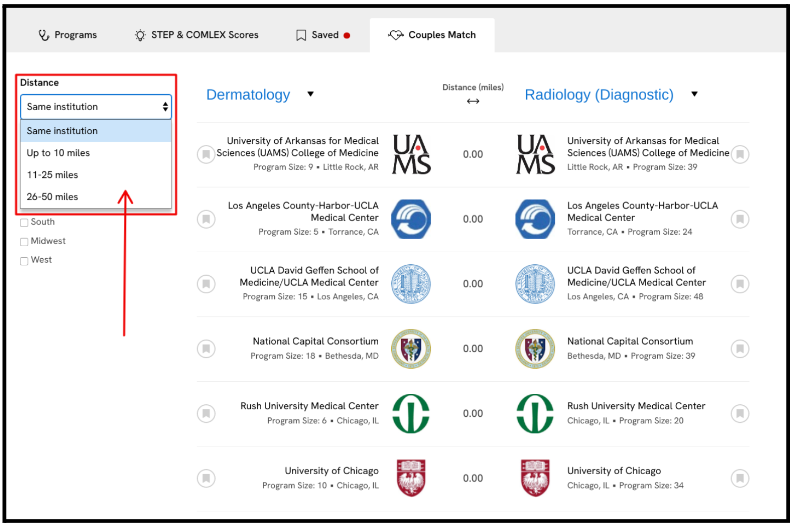Open National Capital Consortium Radiology program
Screen dimensions: 794x525
point(630,341)
